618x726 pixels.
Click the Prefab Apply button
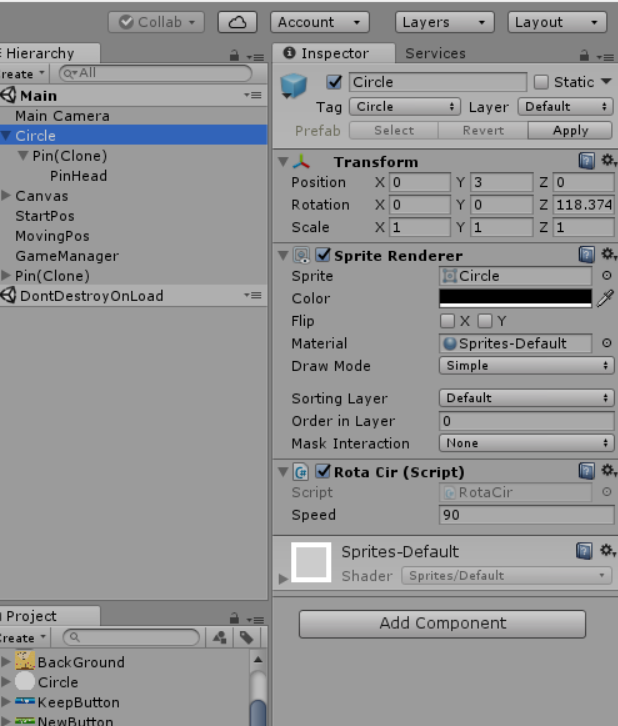click(570, 130)
